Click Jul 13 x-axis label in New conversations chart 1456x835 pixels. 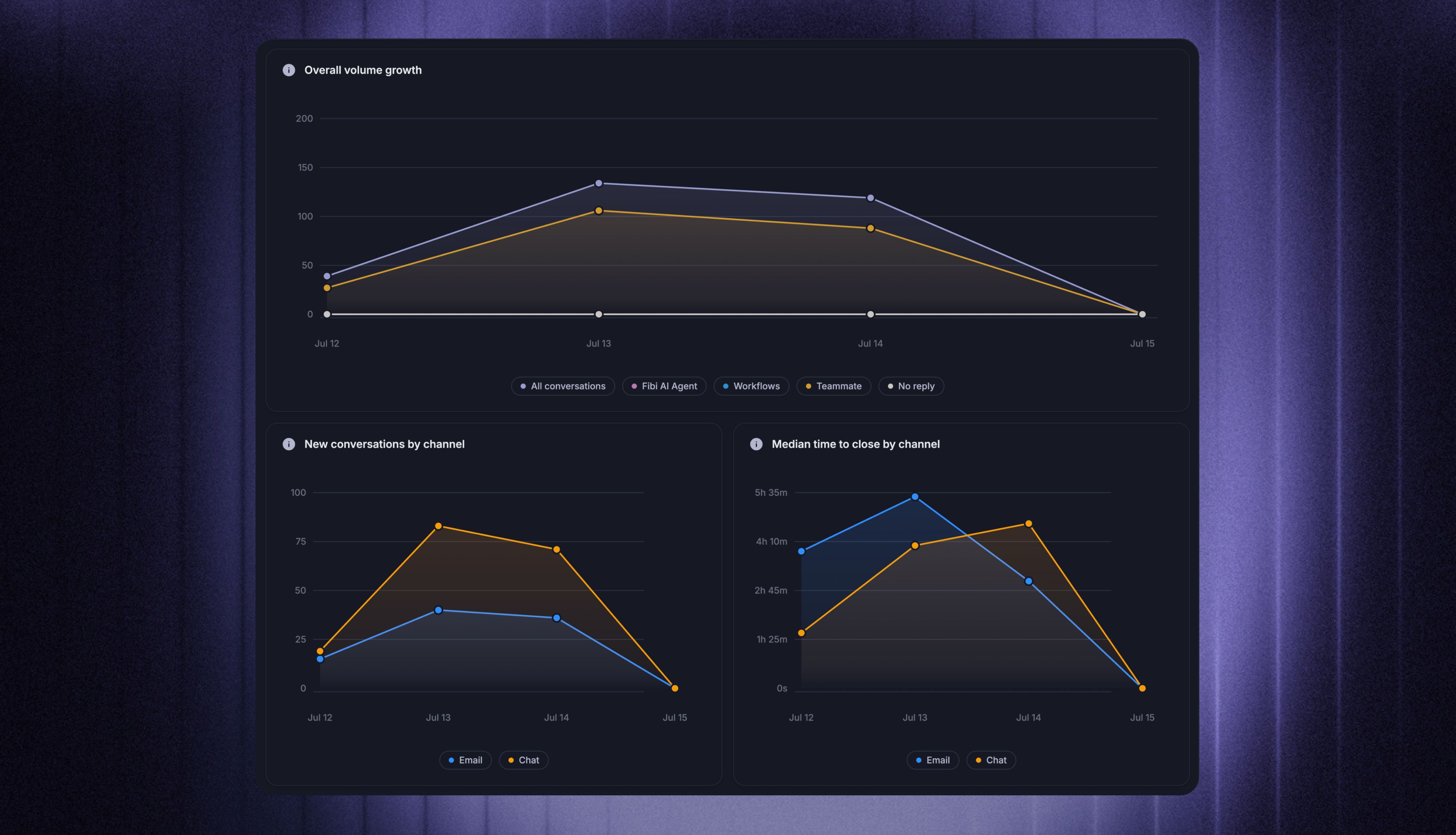coord(438,718)
